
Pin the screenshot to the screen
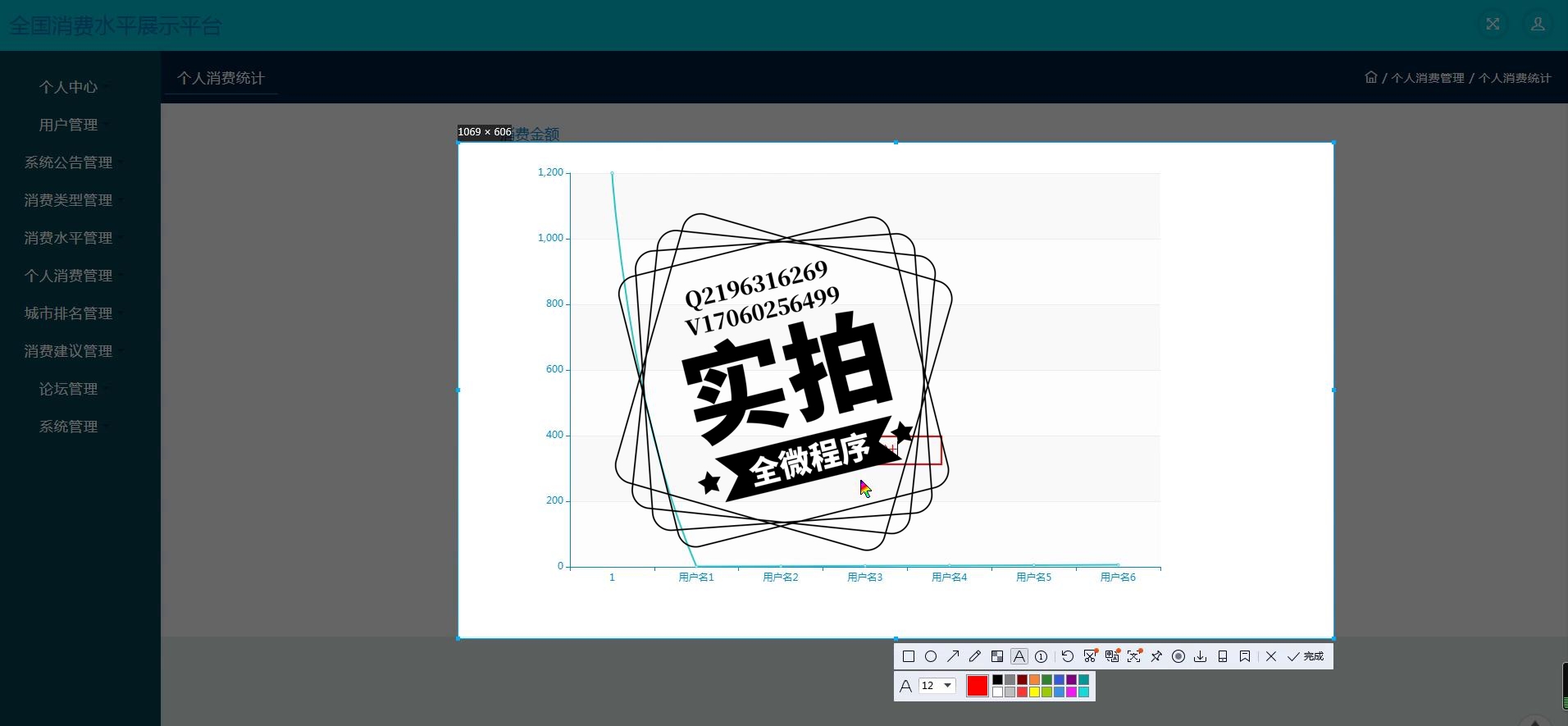(x=1156, y=656)
